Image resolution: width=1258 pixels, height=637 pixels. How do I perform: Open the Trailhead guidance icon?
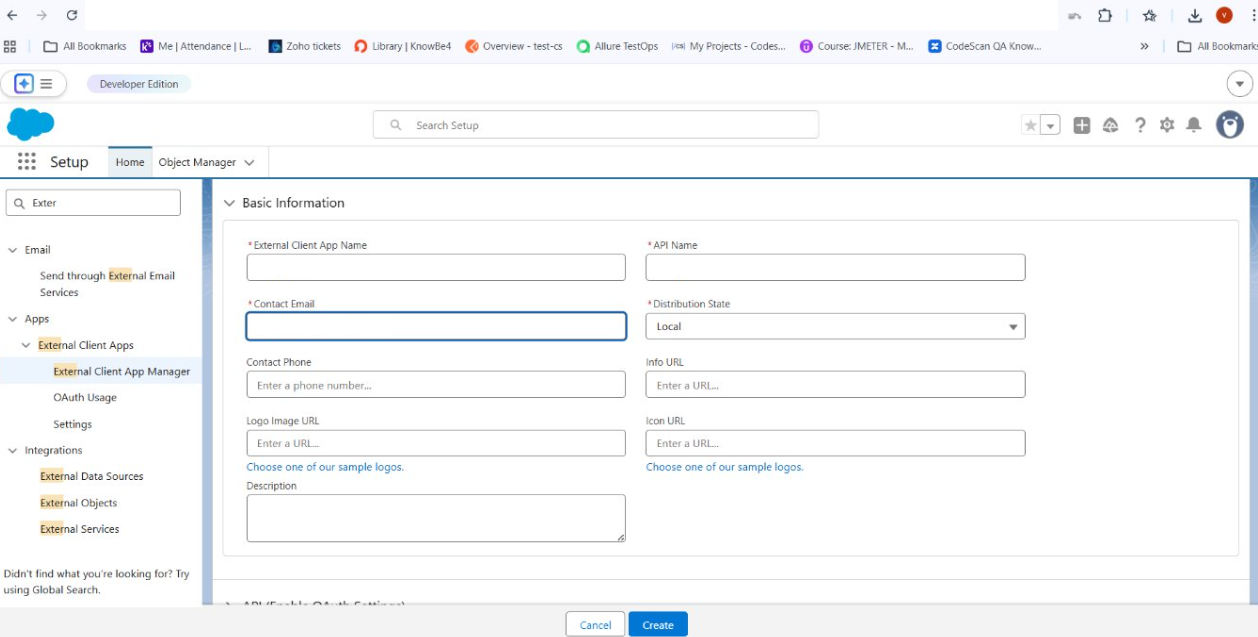(1110, 125)
